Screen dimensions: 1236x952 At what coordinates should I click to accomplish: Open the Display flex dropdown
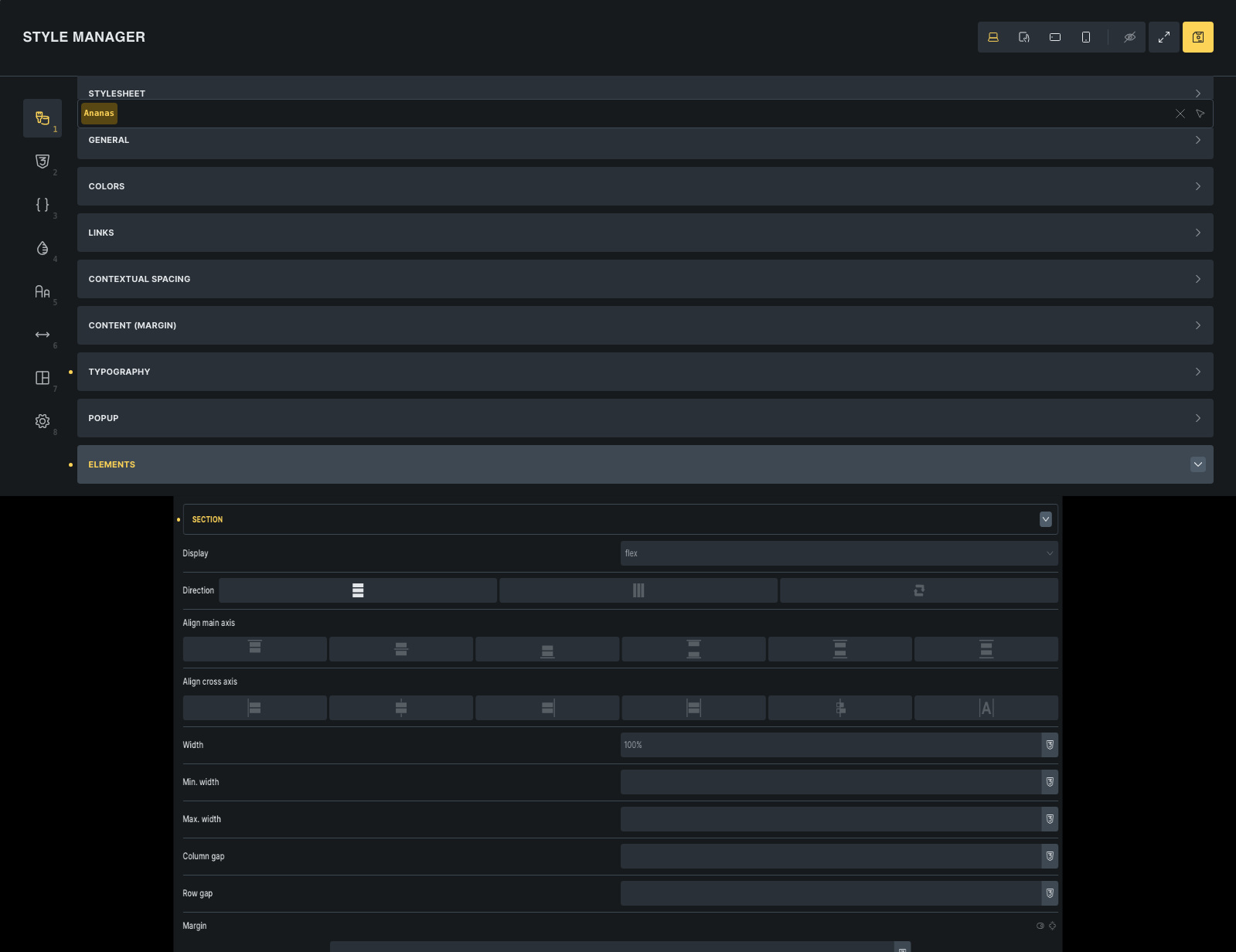tap(839, 553)
